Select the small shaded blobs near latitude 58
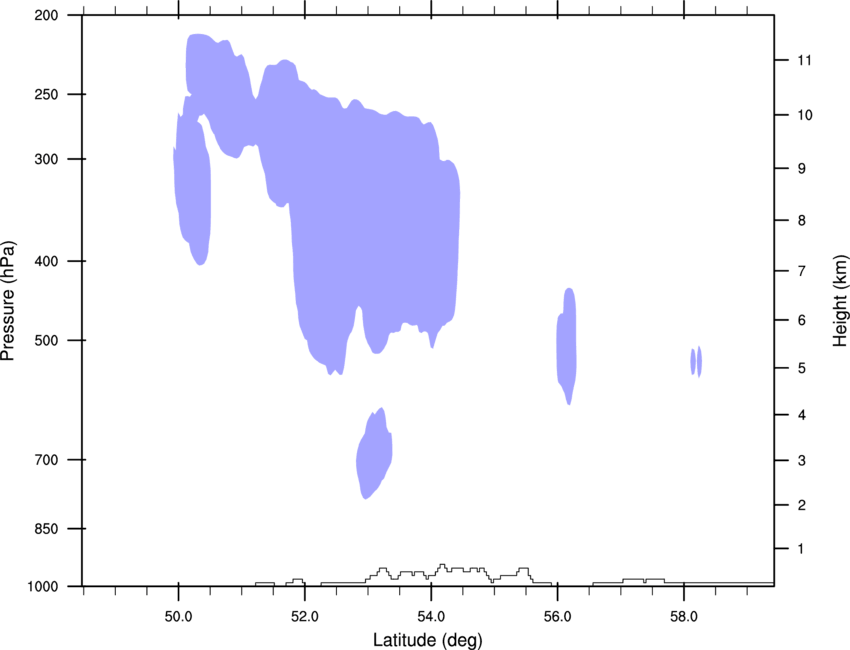Viewport: 850px width, 650px height. [696, 362]
